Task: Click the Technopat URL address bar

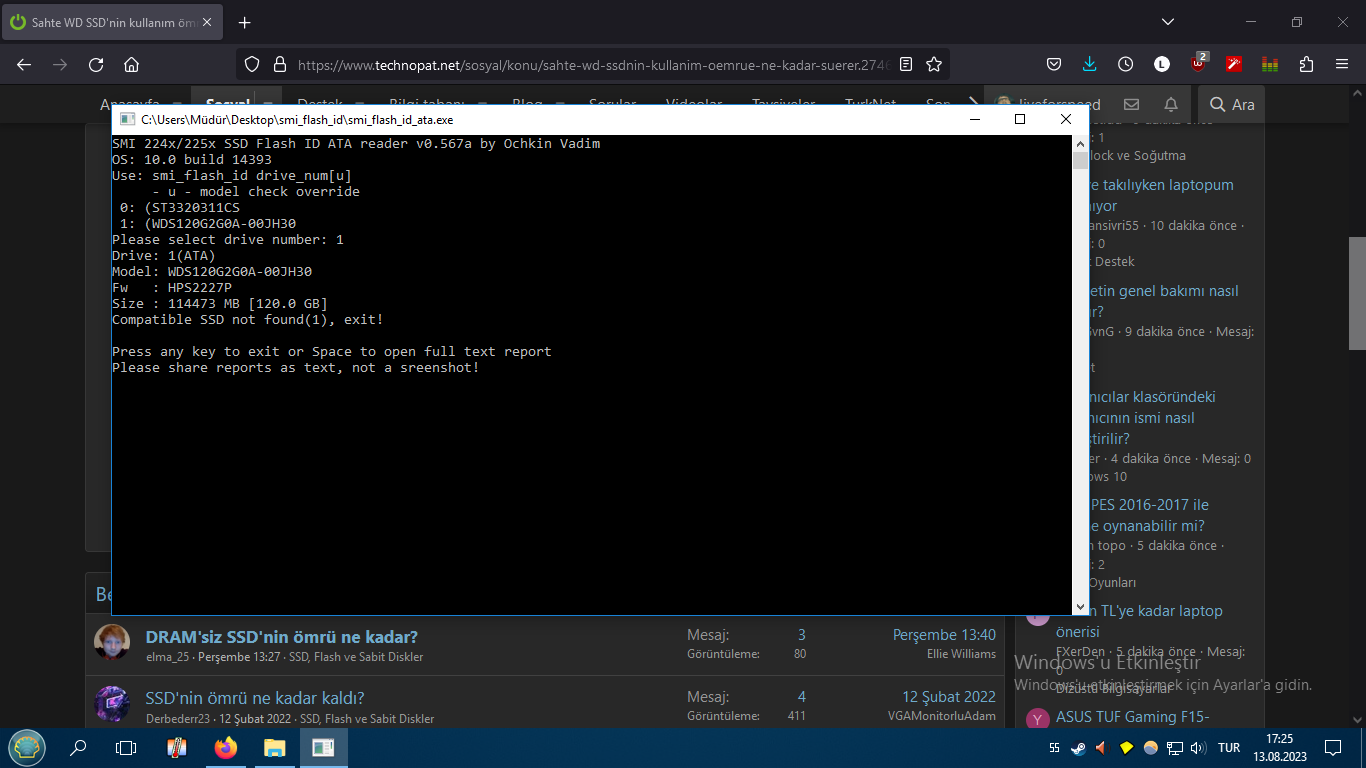Action: point(594,65)
